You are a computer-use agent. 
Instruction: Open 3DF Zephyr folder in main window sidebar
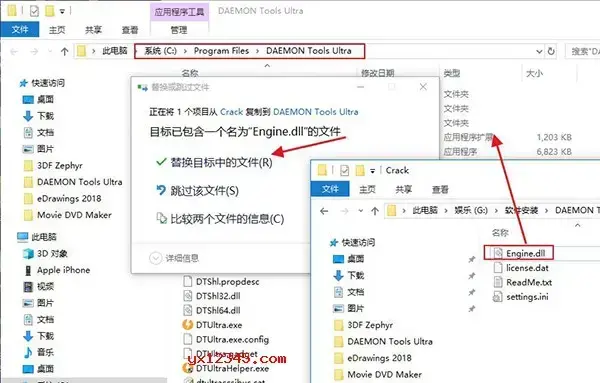point(53,165)
